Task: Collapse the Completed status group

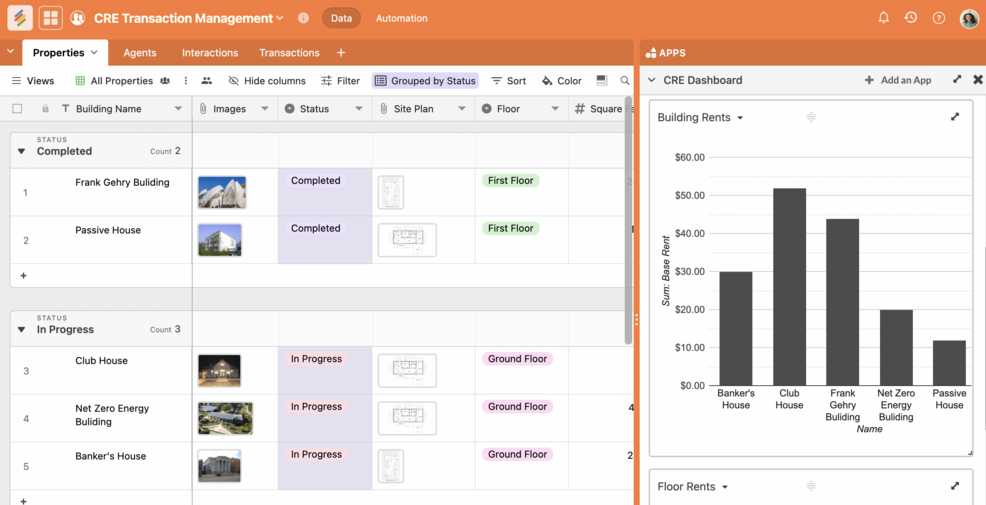Action: point(21,152)
